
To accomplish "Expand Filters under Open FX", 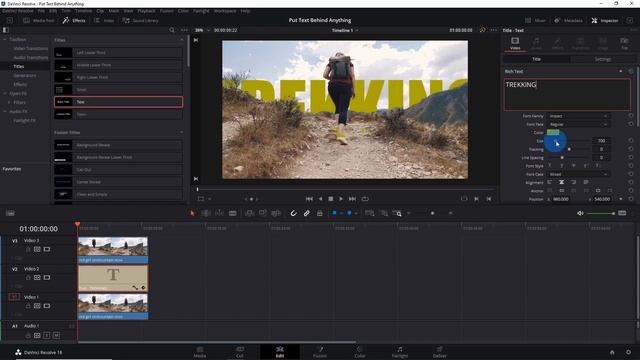I will (9, 102).
